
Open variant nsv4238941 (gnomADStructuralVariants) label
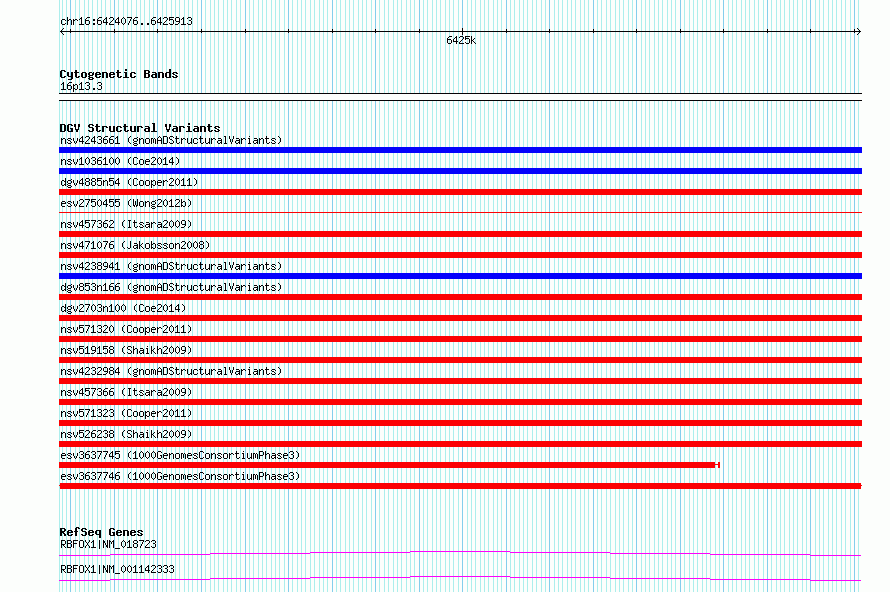pyautogui.click(x=171, y=266)
